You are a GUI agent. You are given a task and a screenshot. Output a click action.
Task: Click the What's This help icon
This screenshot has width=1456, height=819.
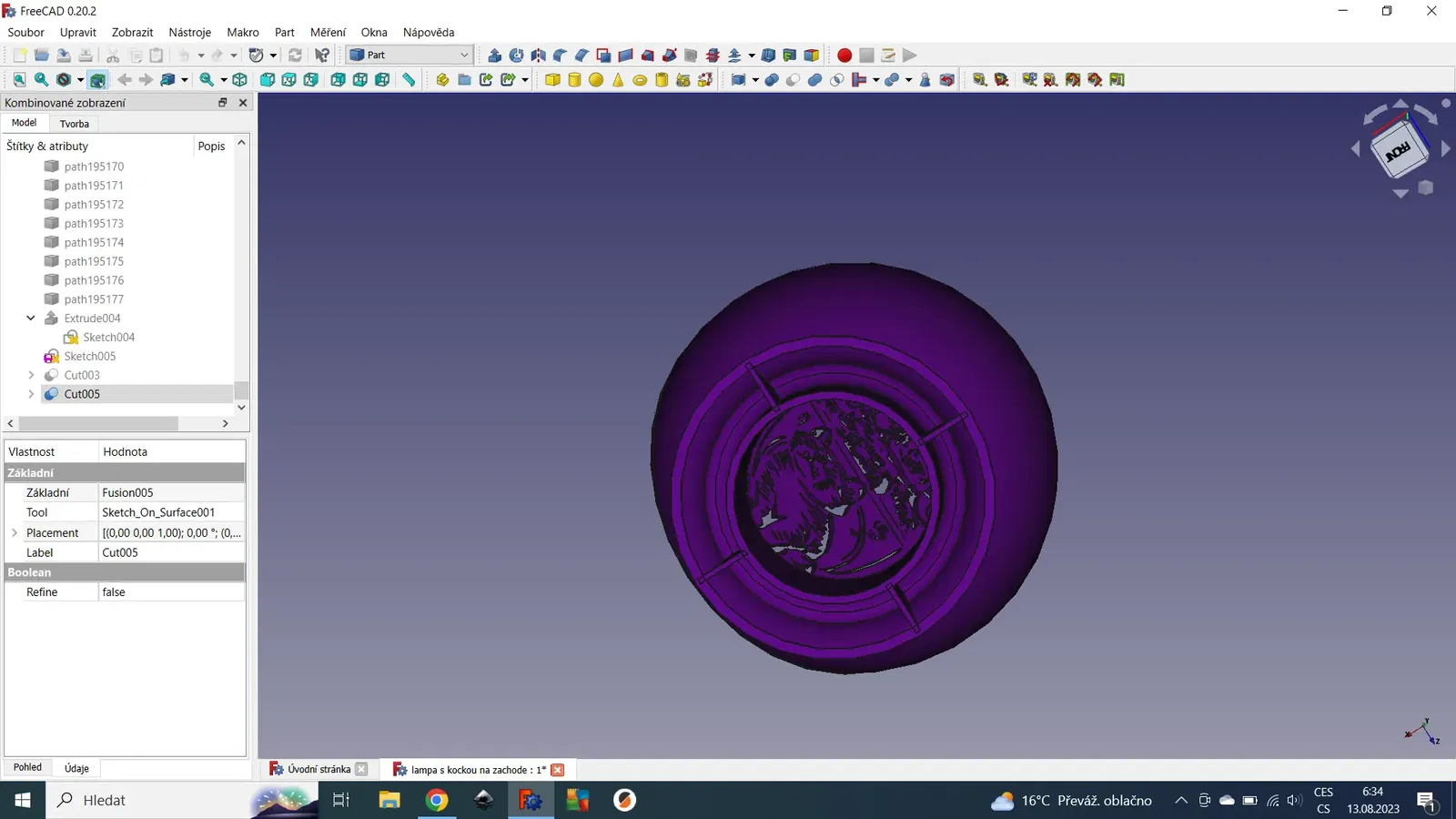(x=322, y=56)
